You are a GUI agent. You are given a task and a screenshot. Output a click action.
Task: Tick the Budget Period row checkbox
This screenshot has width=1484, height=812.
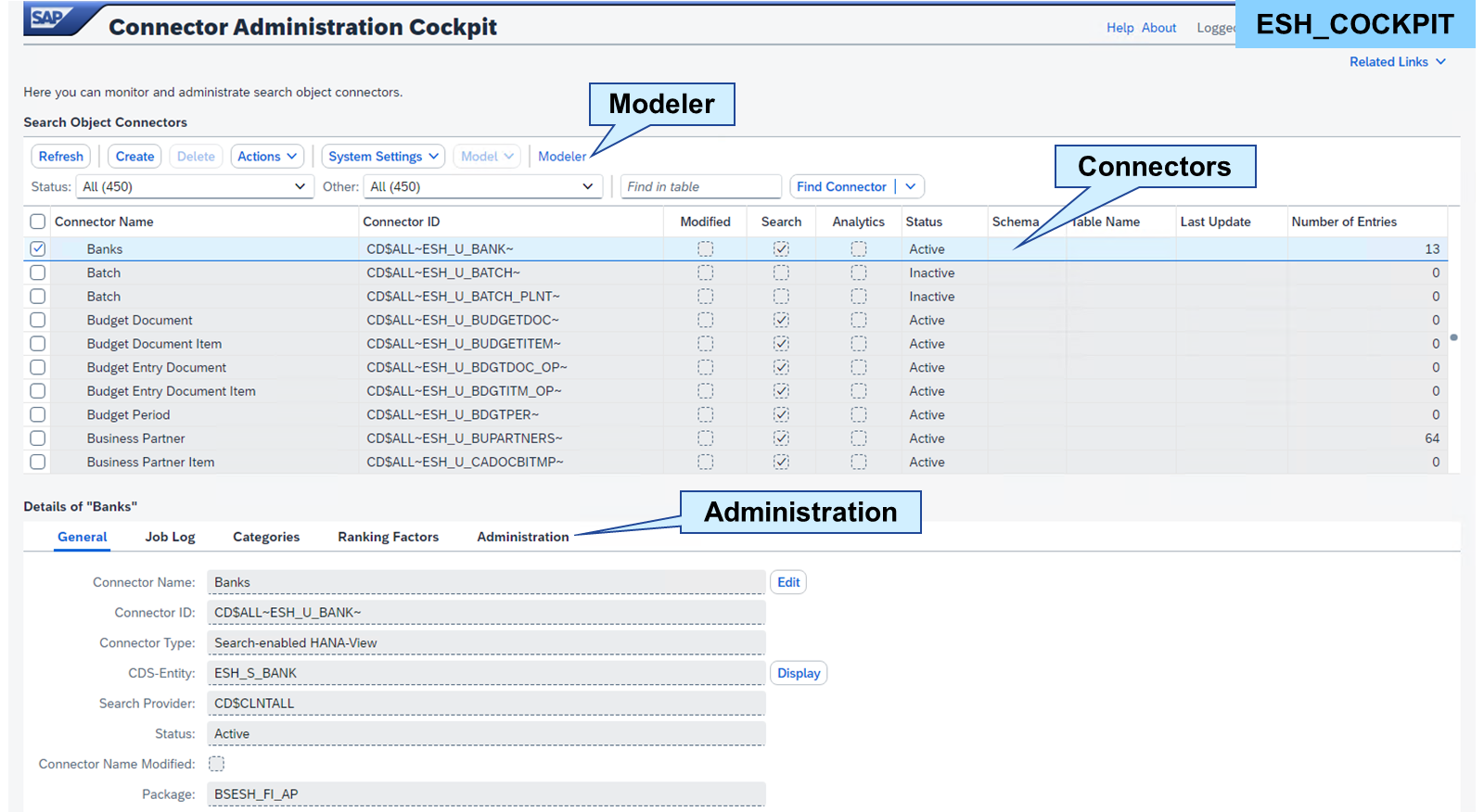[x=37, y=414]
